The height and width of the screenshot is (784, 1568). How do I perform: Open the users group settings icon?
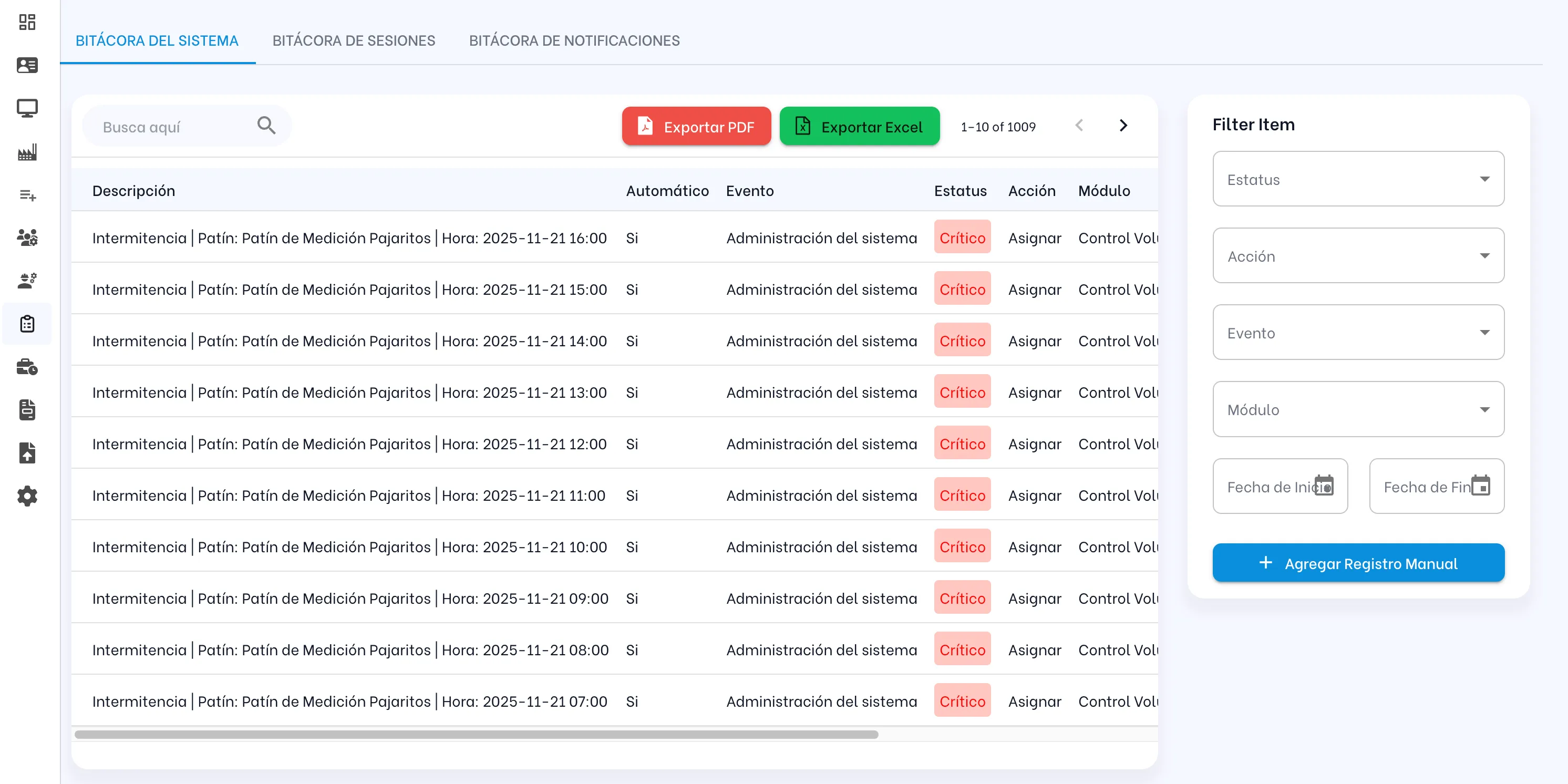pyautogui.click(x=27, y=238)
